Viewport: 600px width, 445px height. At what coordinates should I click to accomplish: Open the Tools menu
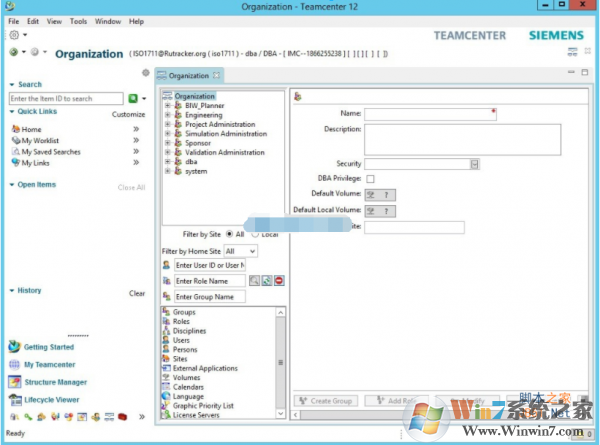[78, 21]
